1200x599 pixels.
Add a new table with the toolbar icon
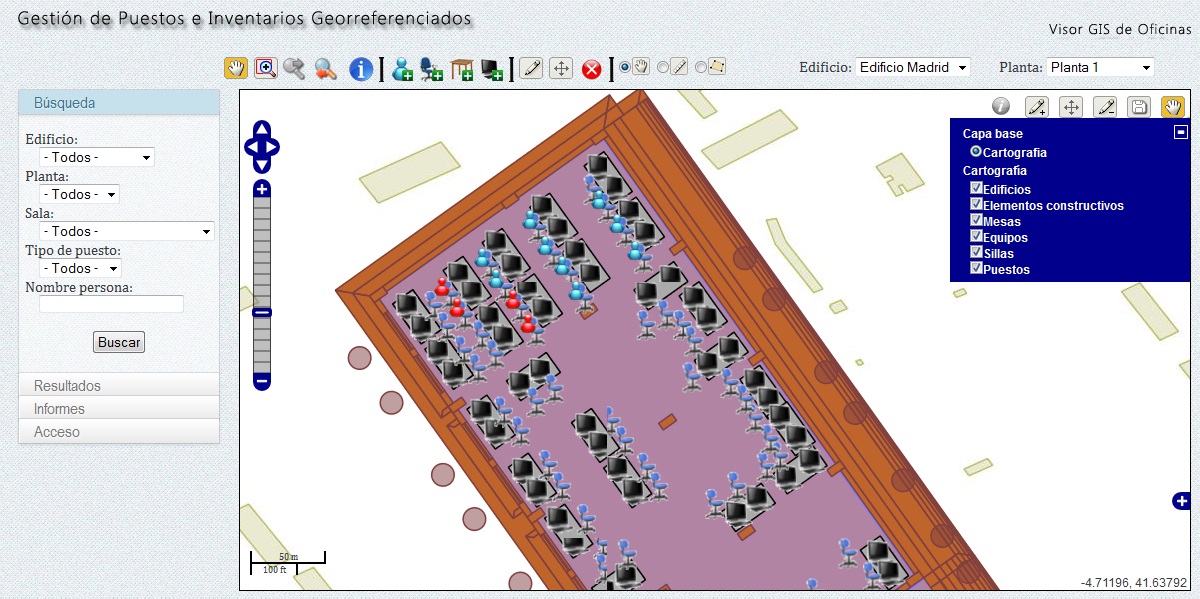(462, 69)
